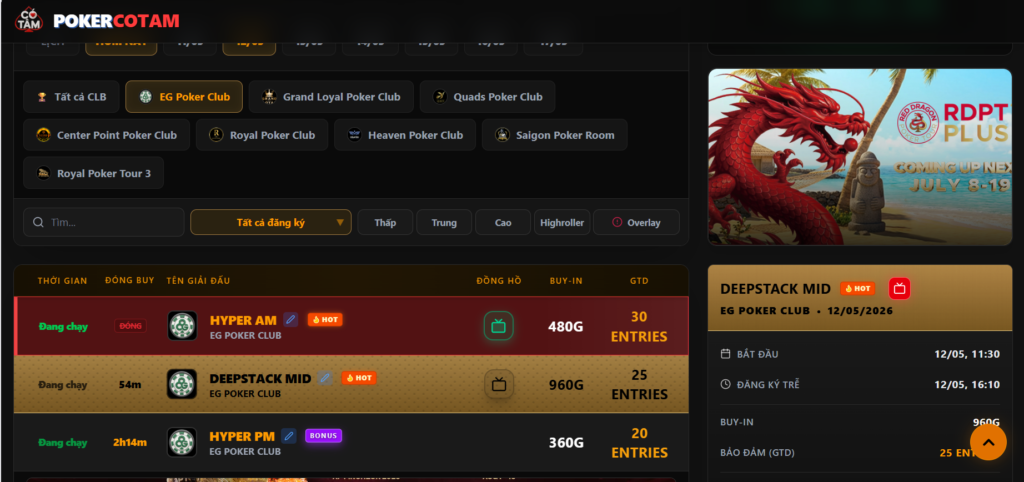
Task: Pick the Heaven Poker Club filter
Action: (405, 135)
